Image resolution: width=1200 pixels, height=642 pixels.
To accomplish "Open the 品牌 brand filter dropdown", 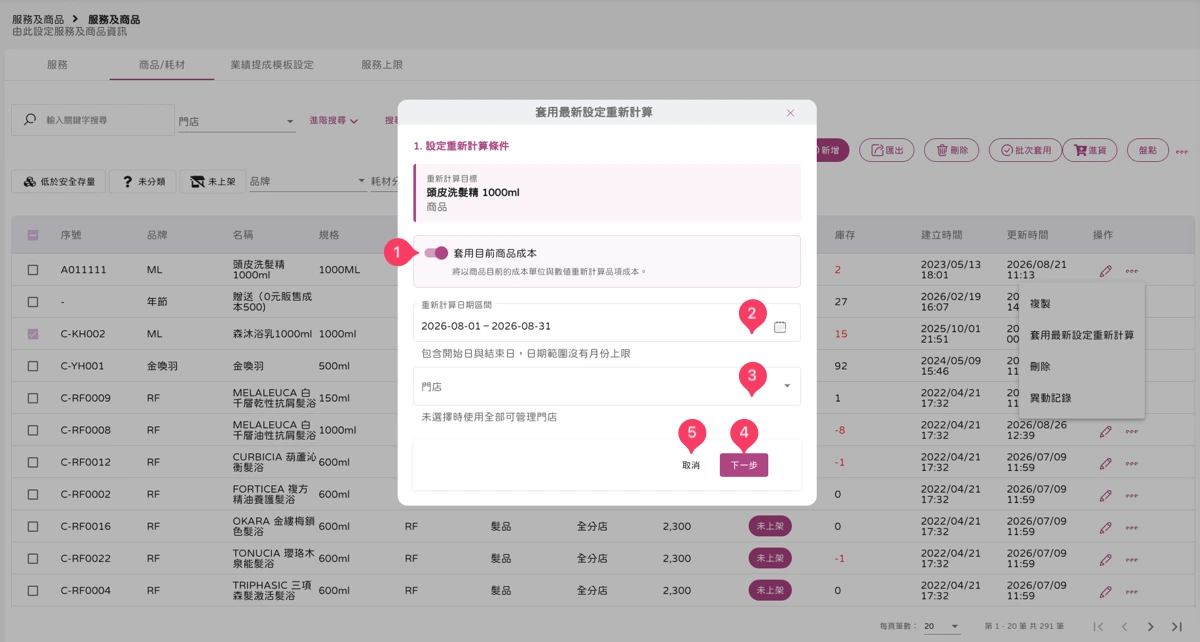I will pyautogui.click(x=308, y=181).
